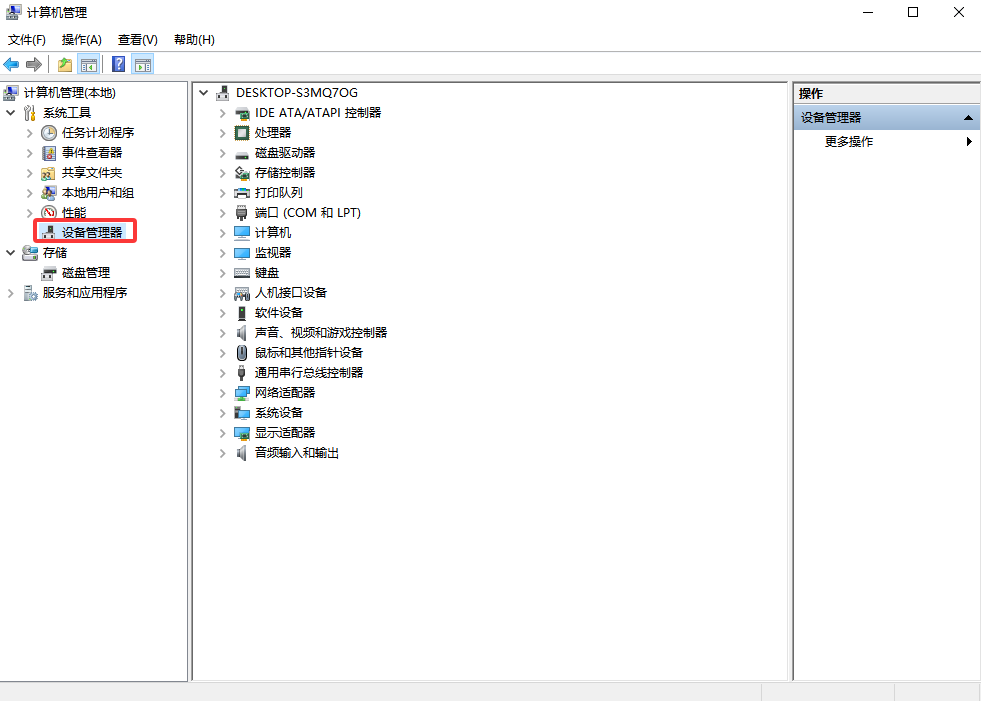Expand the 计算机 device category
The image size is (981, 701).
pyautogui.click(x=222, y=233)
